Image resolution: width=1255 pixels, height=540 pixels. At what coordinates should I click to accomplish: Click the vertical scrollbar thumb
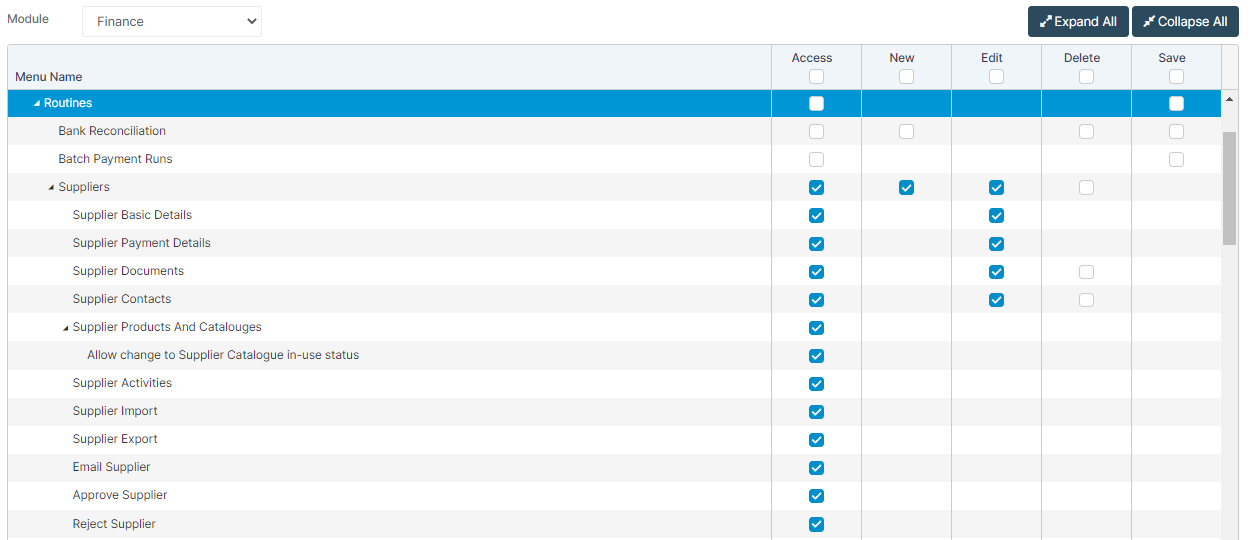tap(1229, 187)
